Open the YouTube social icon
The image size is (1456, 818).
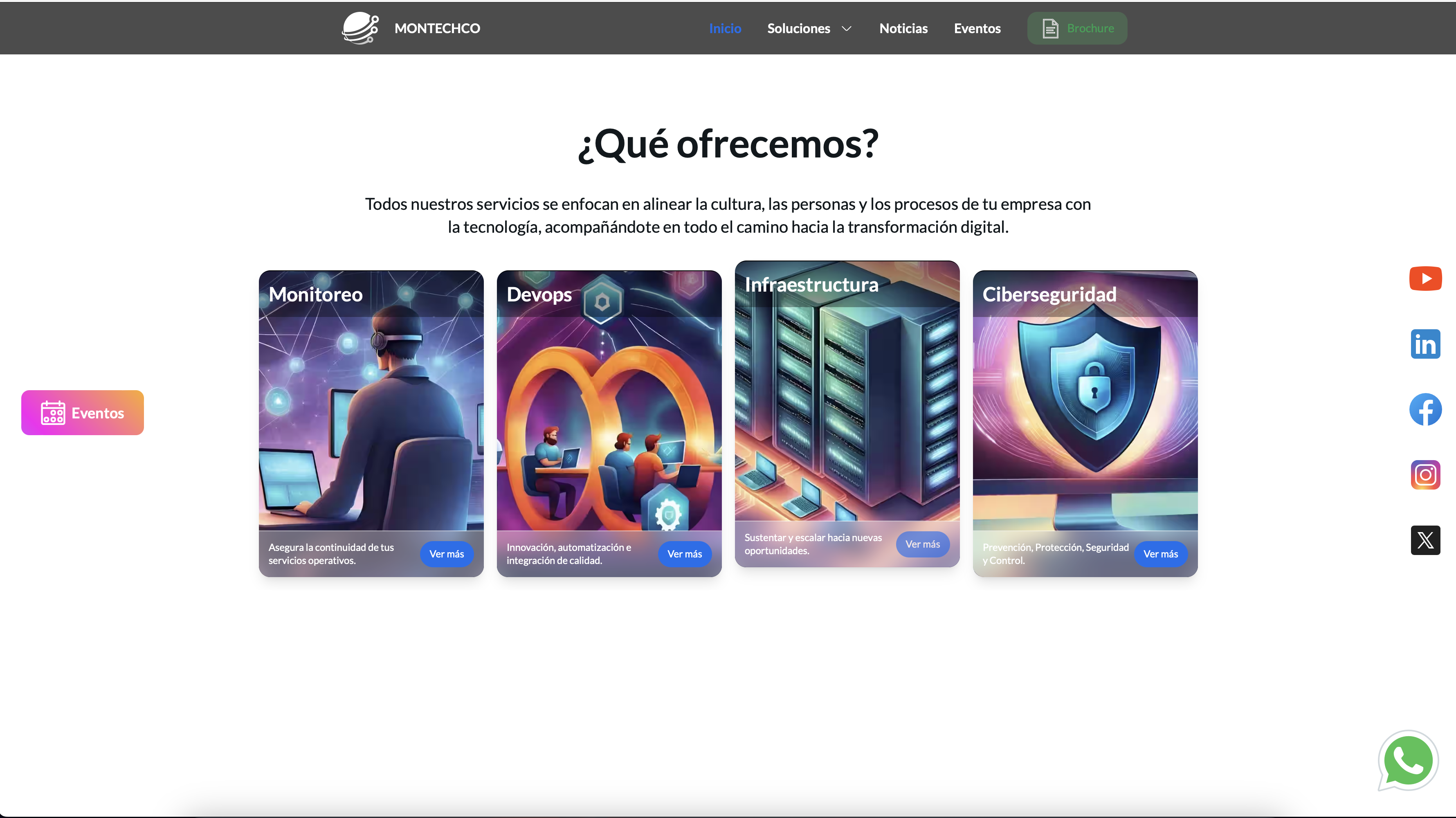[1425, 279]
